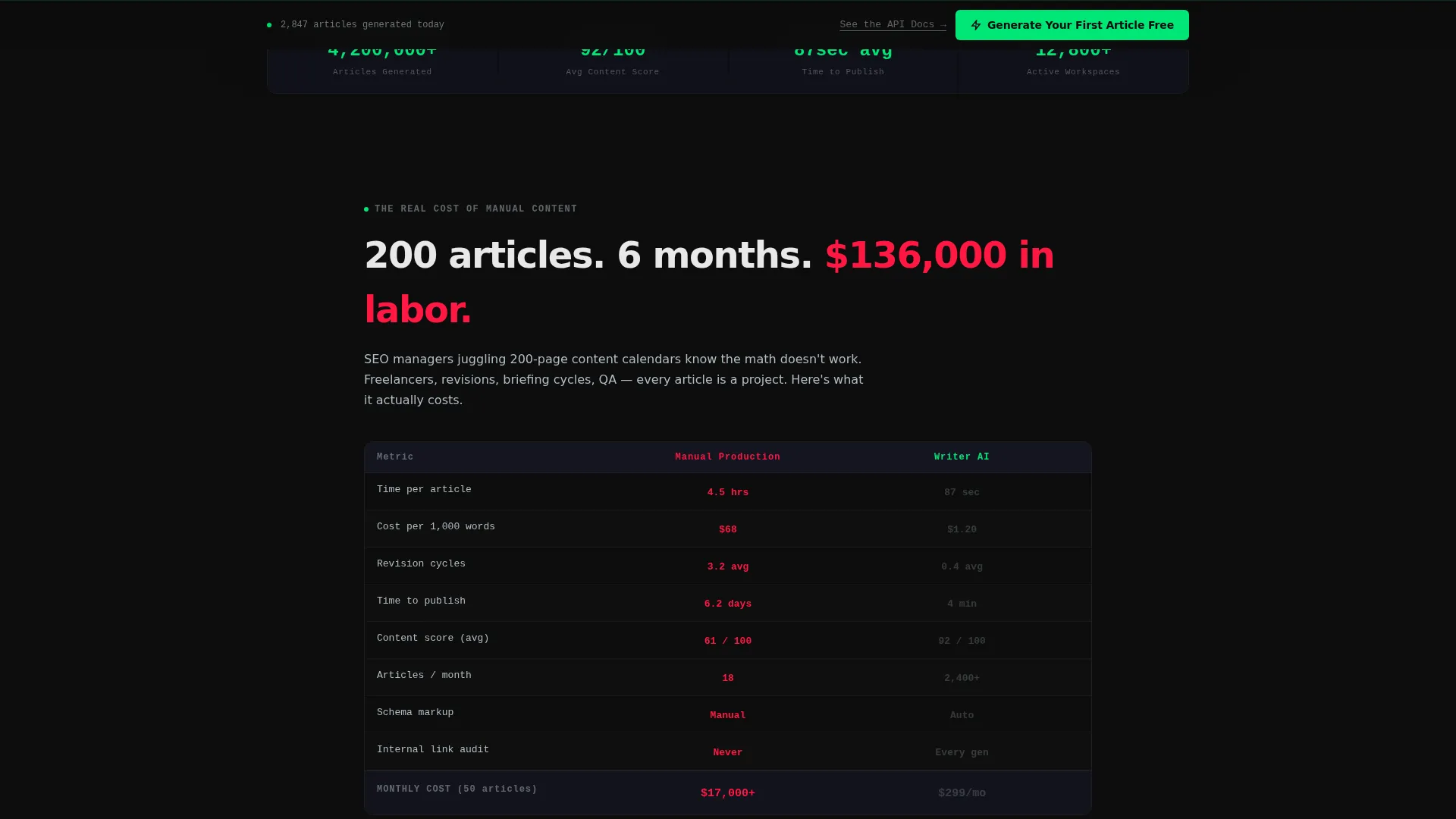Click the '2,400+' cell
This screenshot has height=819, width=1456.
click(962, 679)
